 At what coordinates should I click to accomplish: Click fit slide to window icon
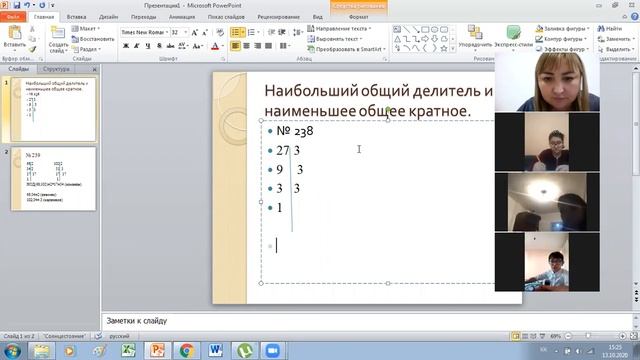(634, 336)
